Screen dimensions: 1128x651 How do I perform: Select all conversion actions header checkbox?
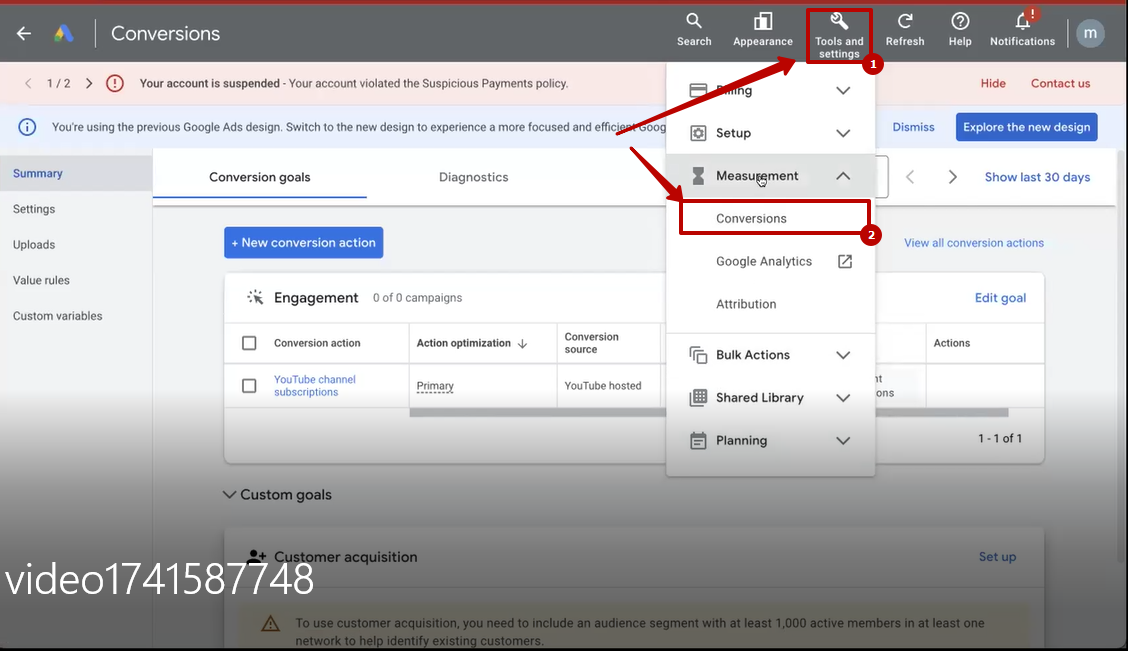249,343
